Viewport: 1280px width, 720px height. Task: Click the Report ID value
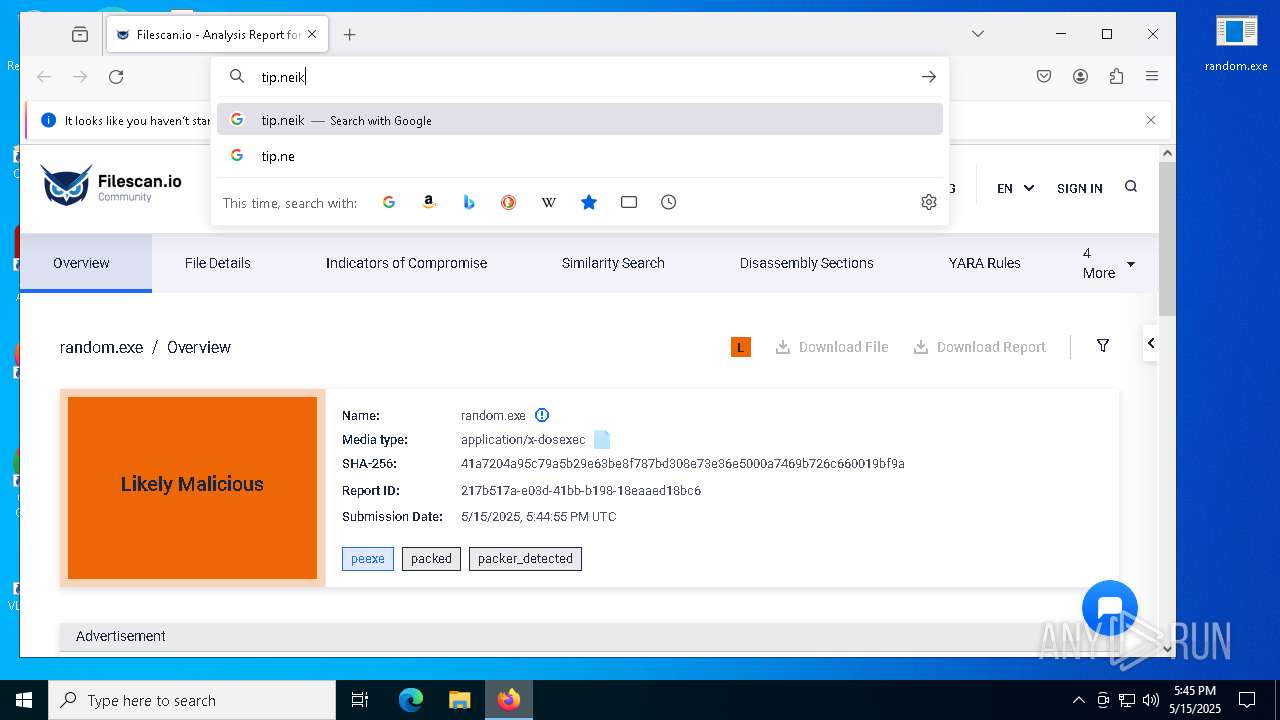(580, 491)
